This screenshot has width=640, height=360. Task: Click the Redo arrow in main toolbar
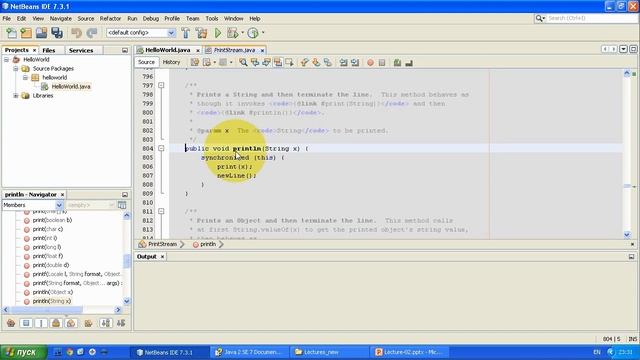[x=92, y=33]
